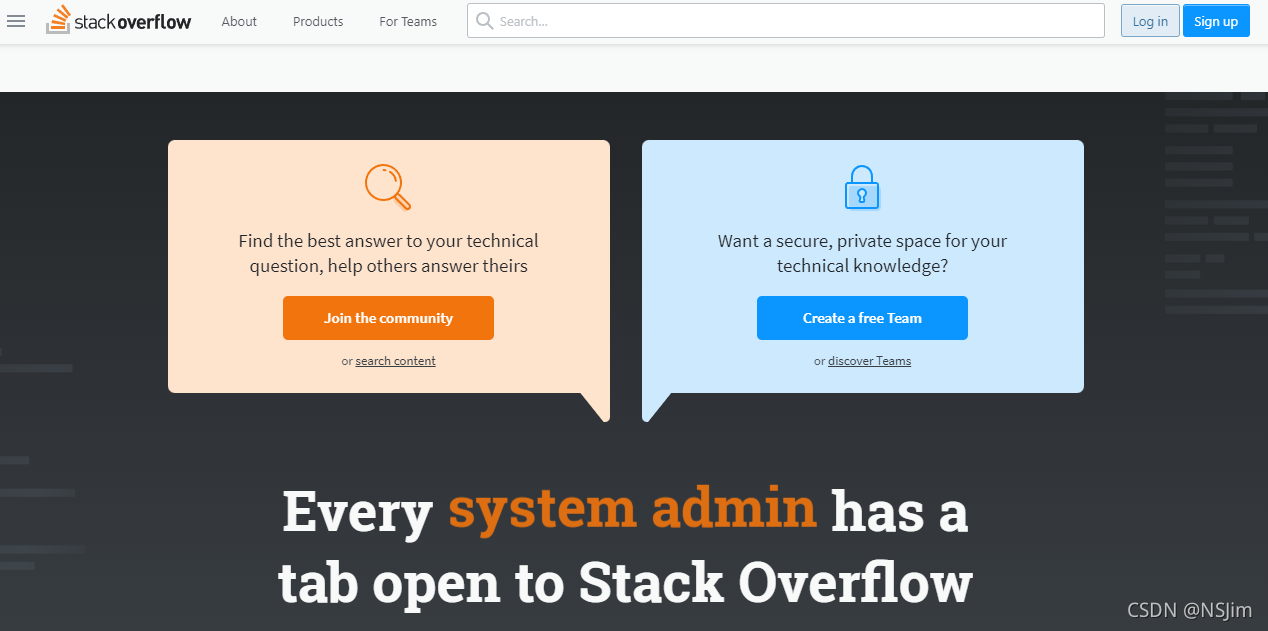The height and width of the screenshot is (631, 1268).
Task: Click the Stack Overflow logo
Action: 119,20
